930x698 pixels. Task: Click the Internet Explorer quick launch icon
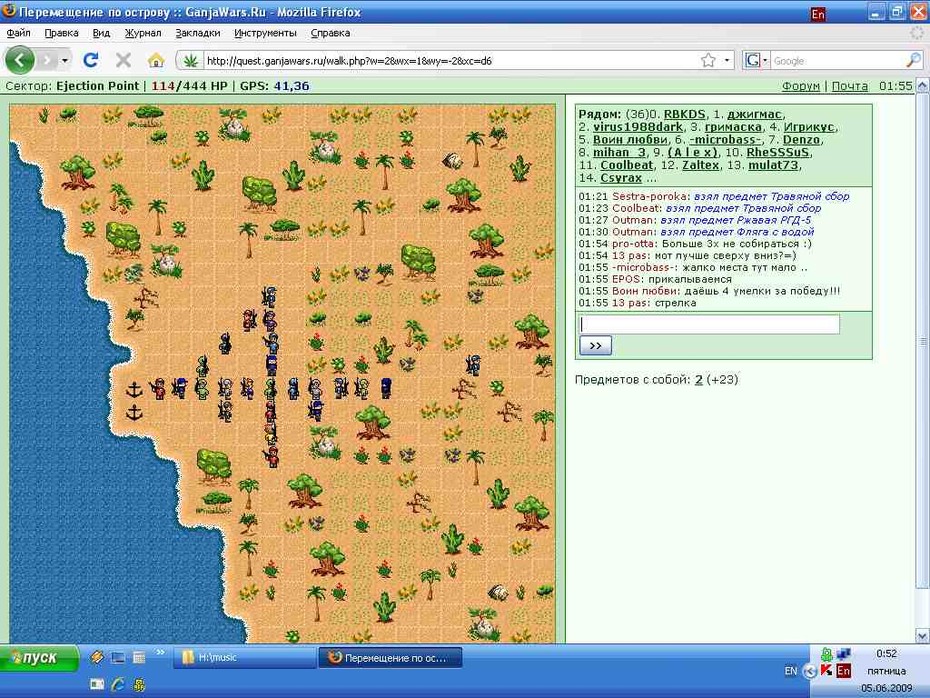pos(118,684)
